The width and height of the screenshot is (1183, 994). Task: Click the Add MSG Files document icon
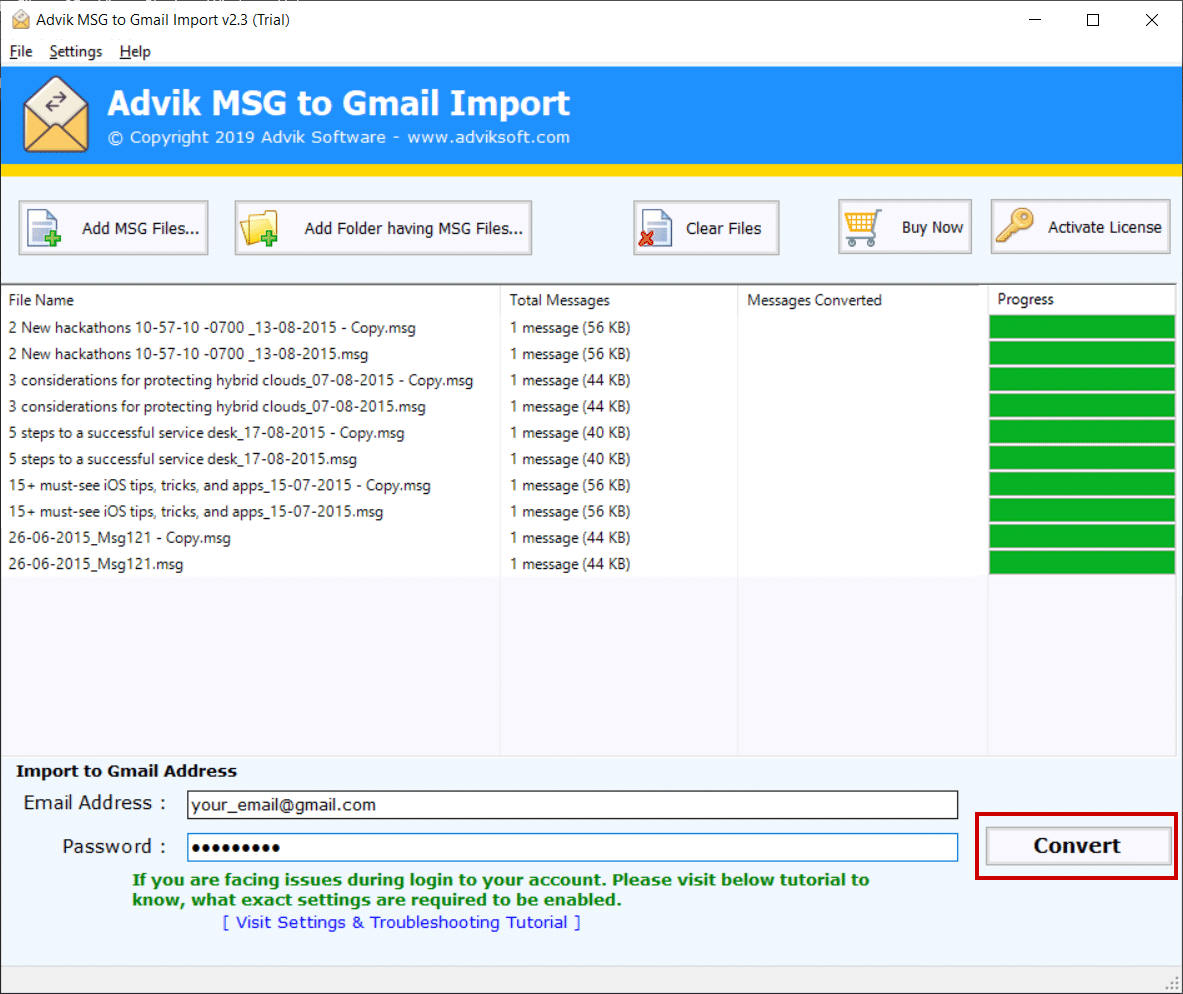click(44, 228)
